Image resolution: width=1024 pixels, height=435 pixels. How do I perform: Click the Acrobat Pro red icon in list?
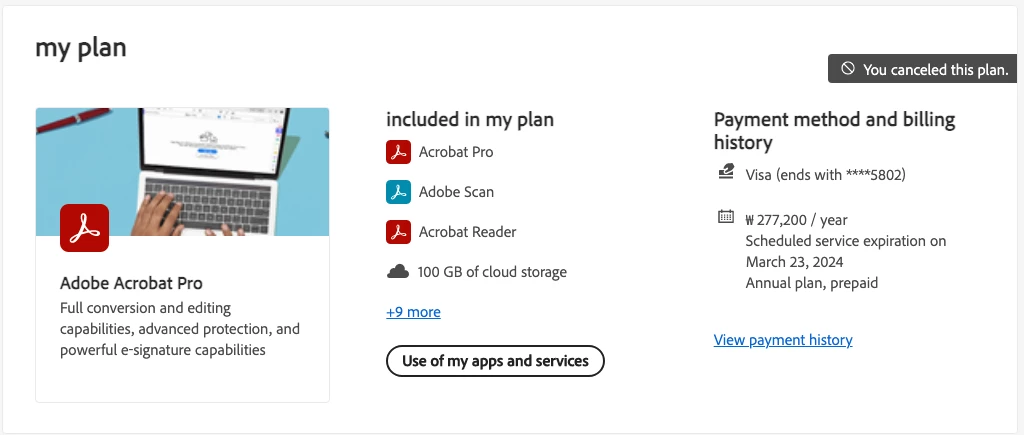398,152
